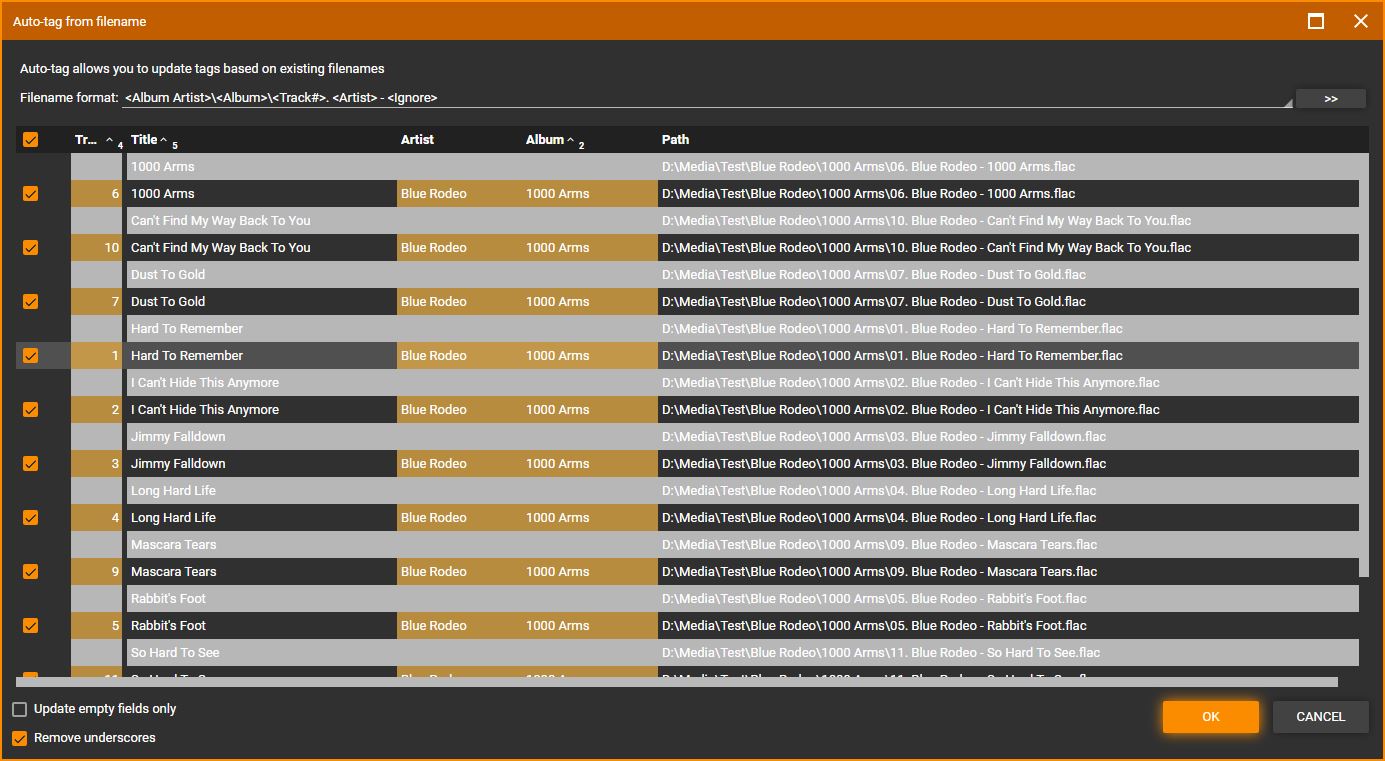Viewport: 1385px width, 761px height.
Task: Uncheck the checkbox for track 6 1000 Arms
Action: pos(31,194)
